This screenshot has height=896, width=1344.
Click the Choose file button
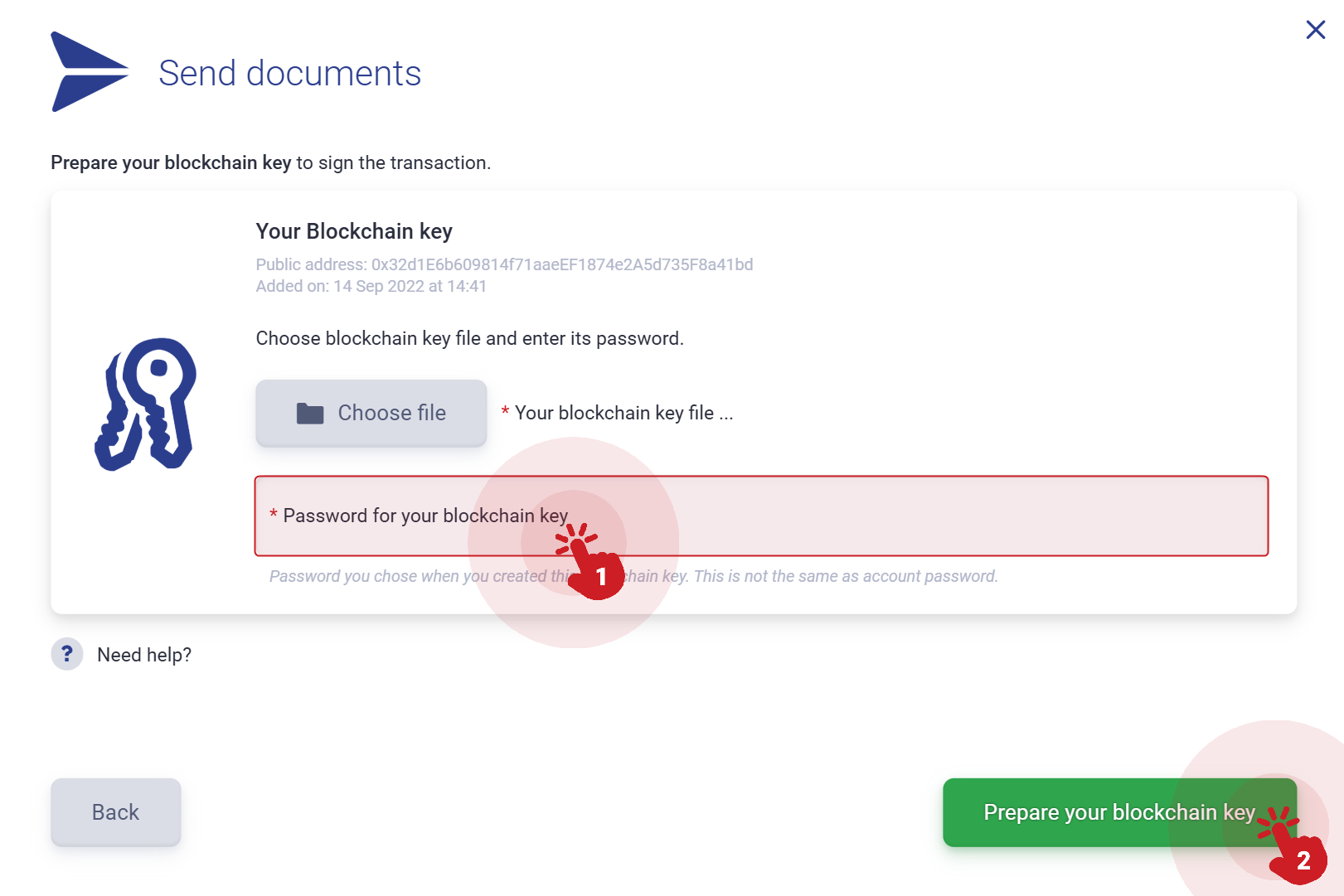(x=371, y=413)
